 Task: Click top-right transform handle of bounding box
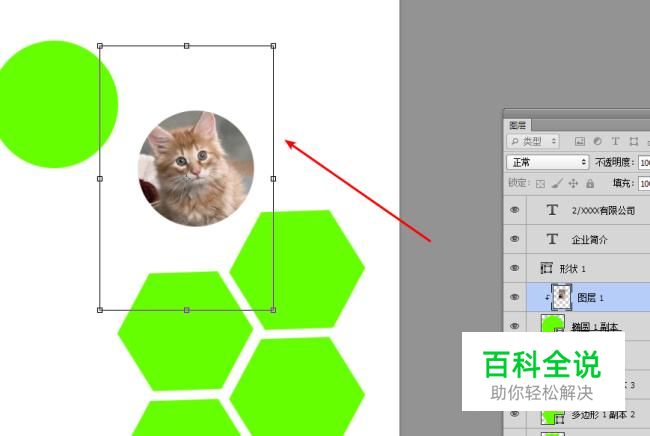[x=273, y=46]
